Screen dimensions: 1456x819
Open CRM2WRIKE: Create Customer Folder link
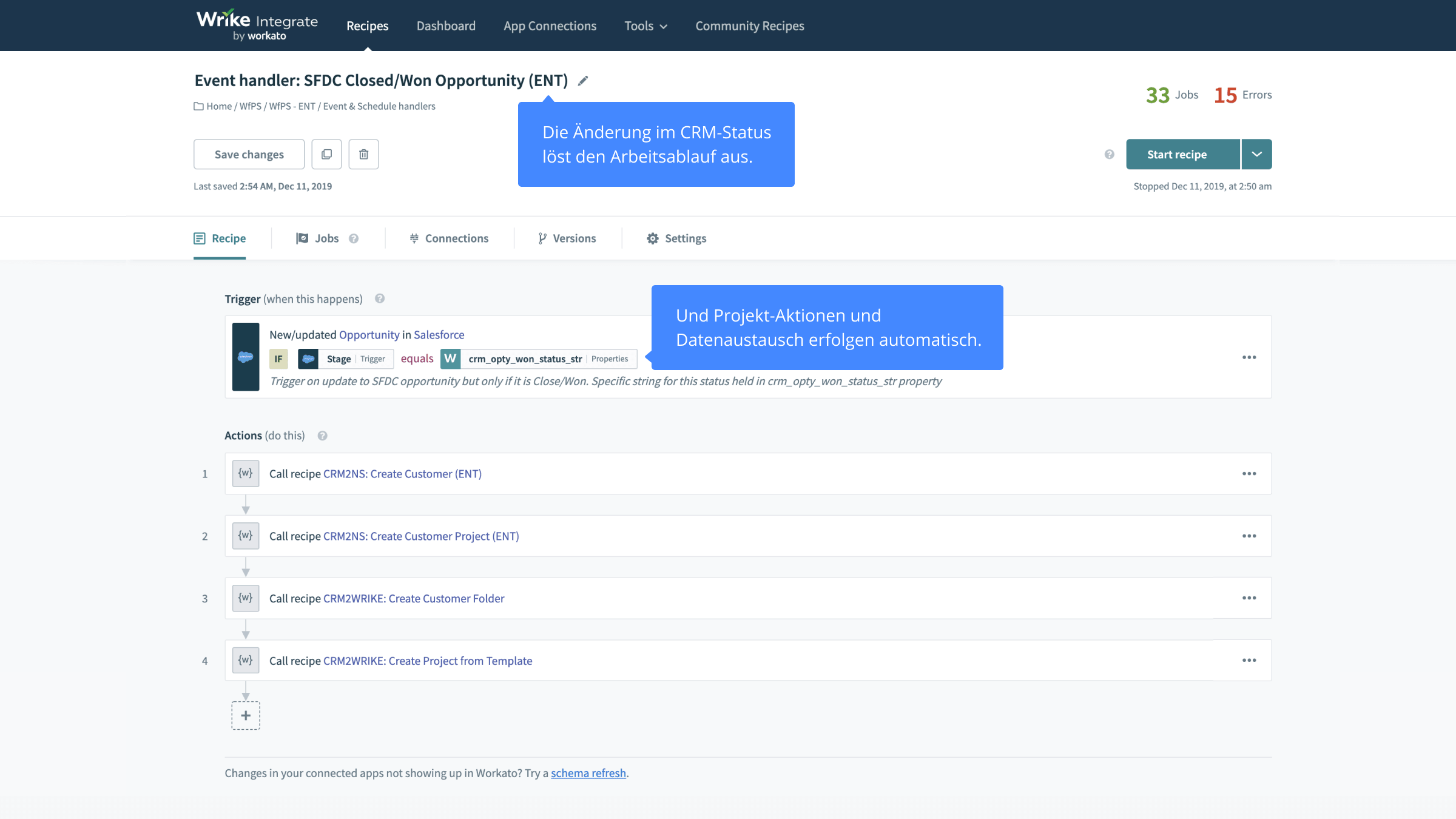coord(414,598)
